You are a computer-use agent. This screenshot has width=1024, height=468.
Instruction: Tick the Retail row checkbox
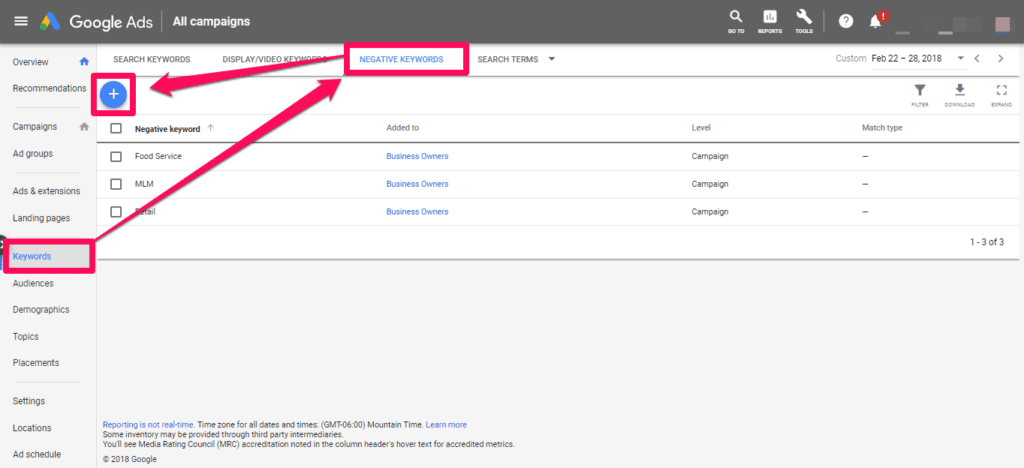coord(116,211)
